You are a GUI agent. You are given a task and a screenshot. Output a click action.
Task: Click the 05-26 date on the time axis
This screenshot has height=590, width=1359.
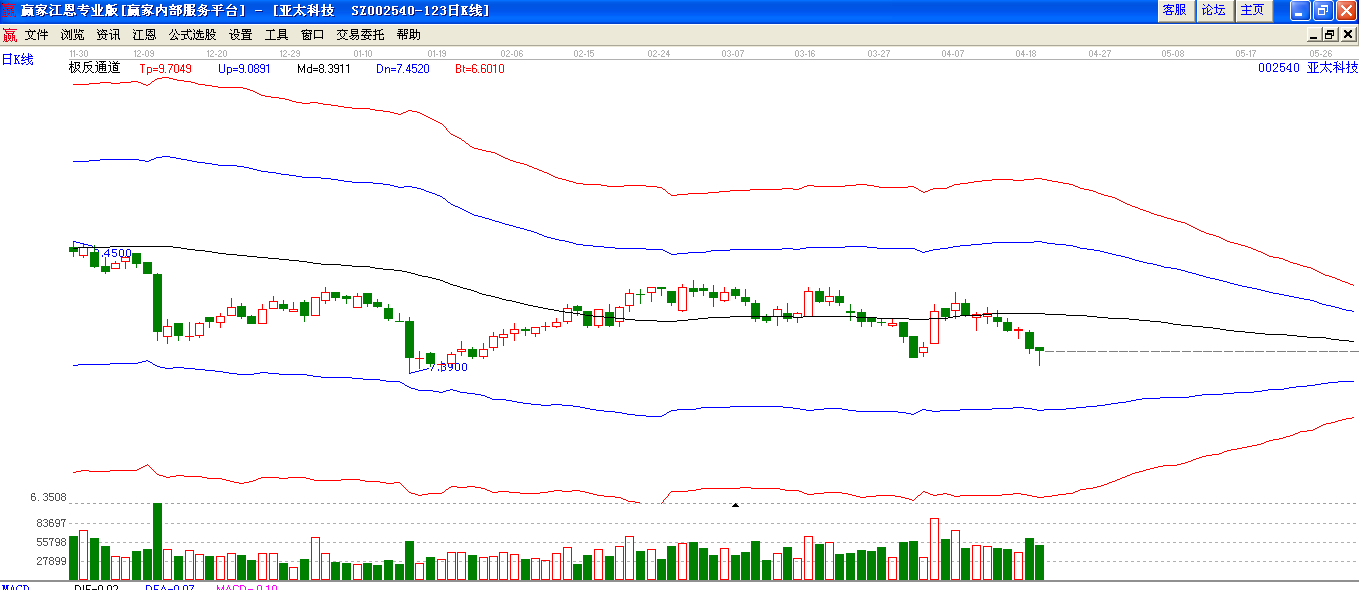coord(1321,53)
